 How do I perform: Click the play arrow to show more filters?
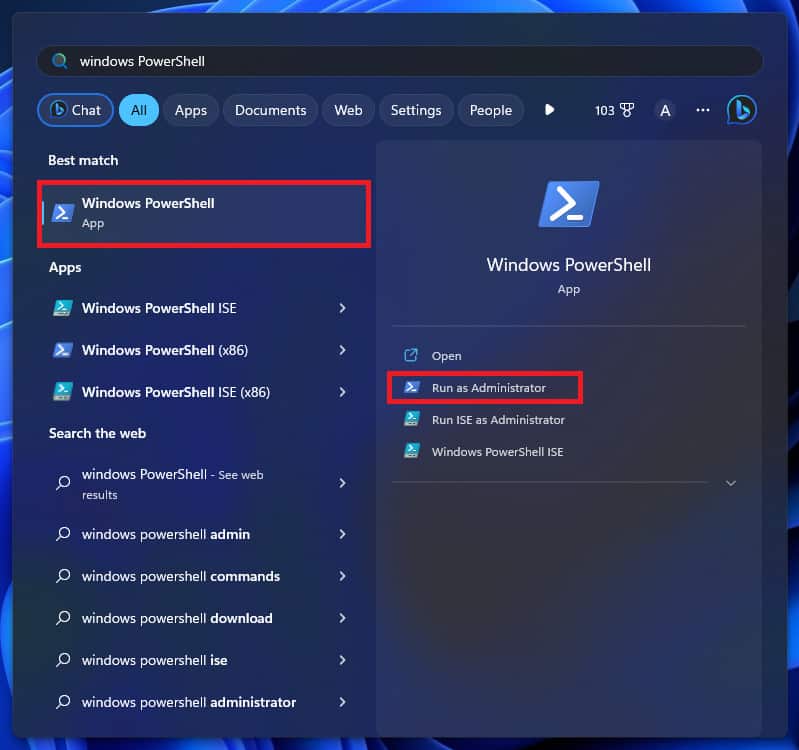pyautogui.click(x=549, y=110)
